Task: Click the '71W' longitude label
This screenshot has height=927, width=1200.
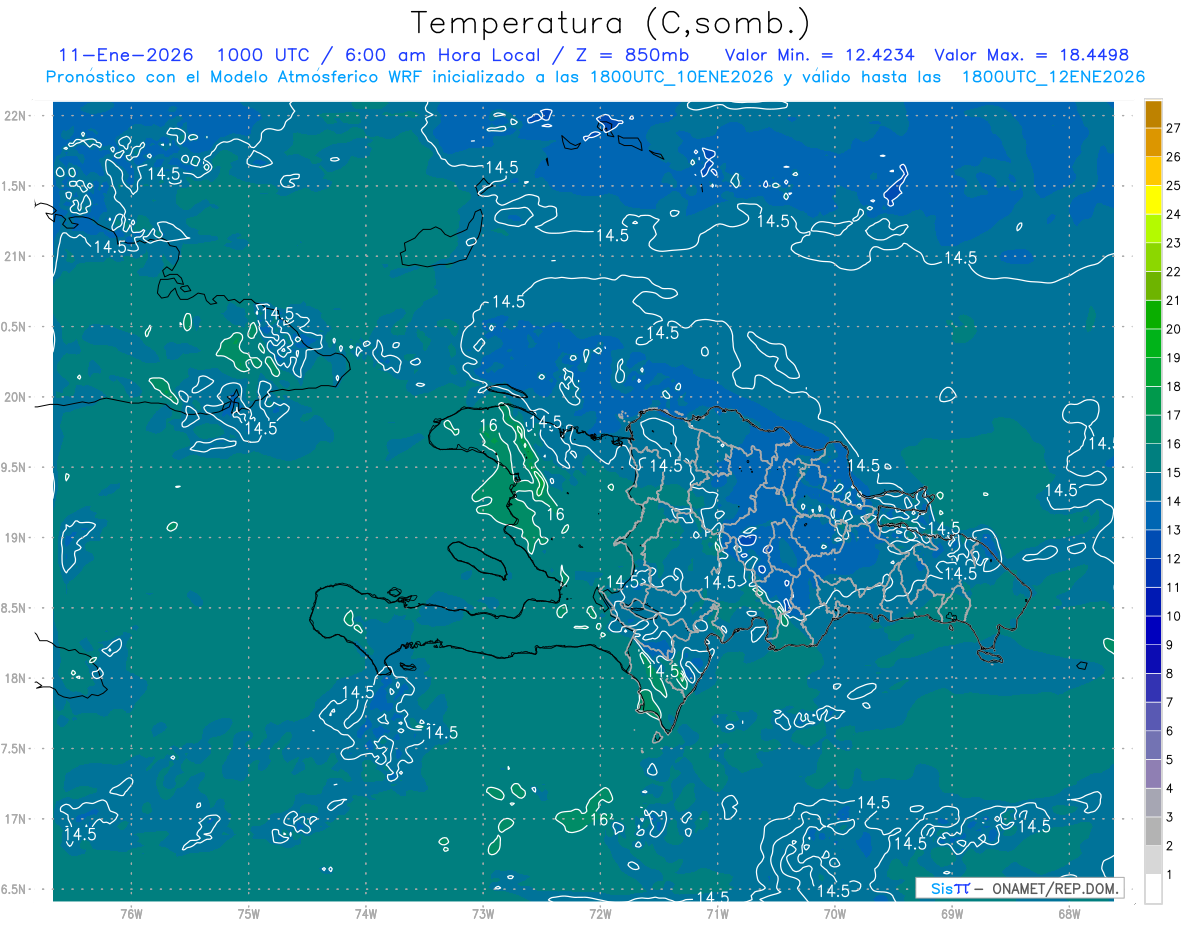Action: (x=717, y=913)
